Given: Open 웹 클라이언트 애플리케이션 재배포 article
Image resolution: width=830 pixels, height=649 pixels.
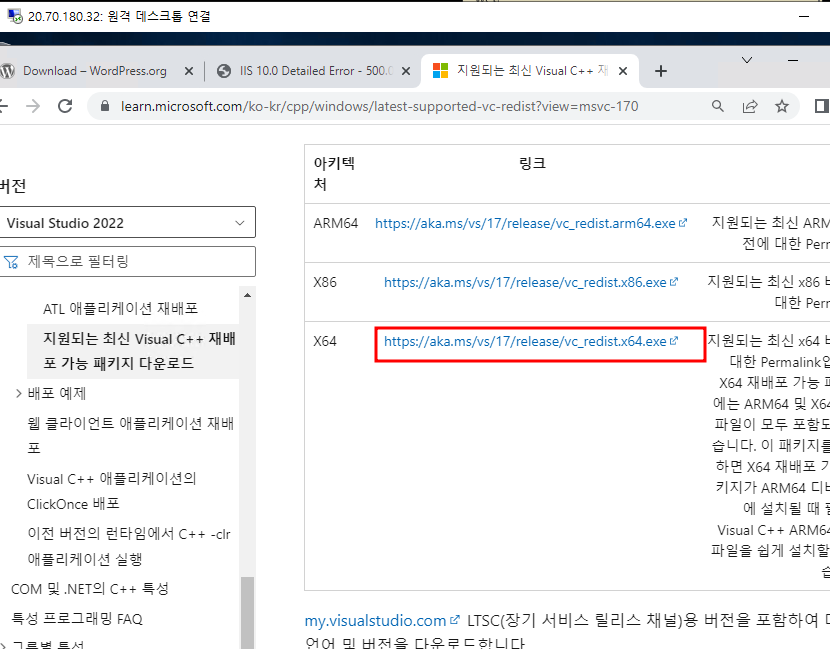Looking at the screenshot, I should point(130,435).
